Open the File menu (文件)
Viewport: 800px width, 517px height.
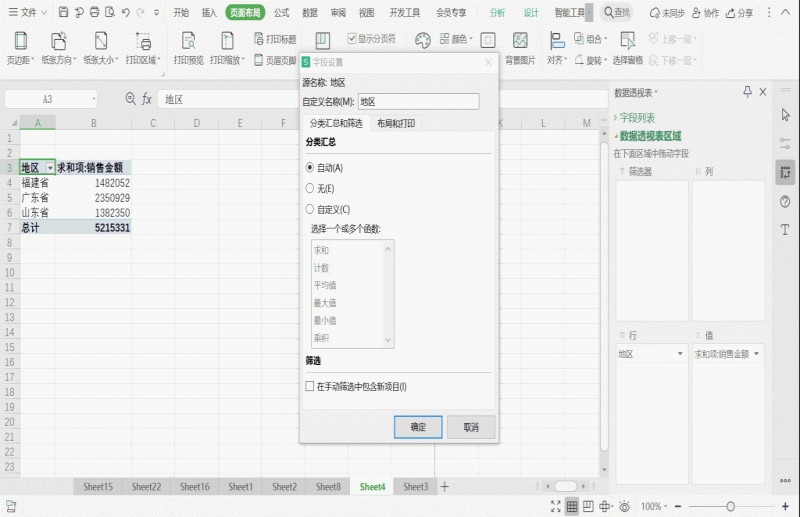[28, 12]
